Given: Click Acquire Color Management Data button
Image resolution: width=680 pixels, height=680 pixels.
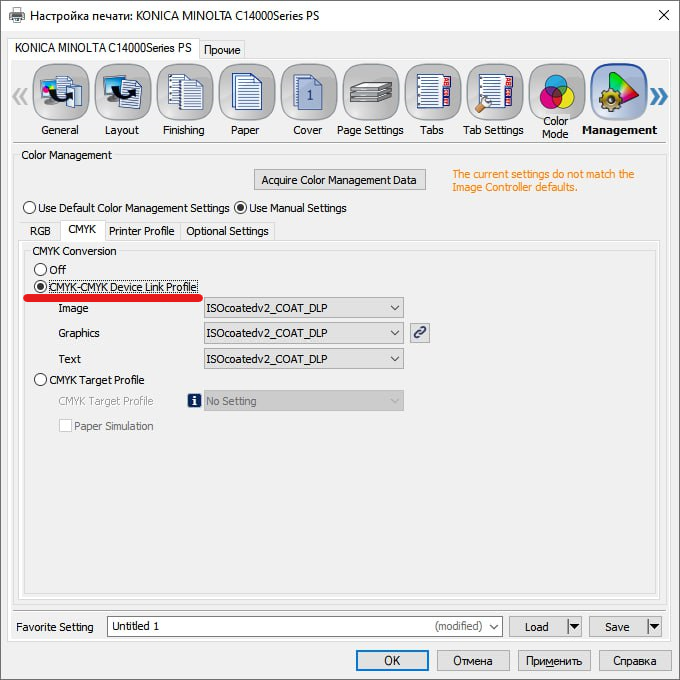Looking at the screenshot, I should tap(340, 180).
